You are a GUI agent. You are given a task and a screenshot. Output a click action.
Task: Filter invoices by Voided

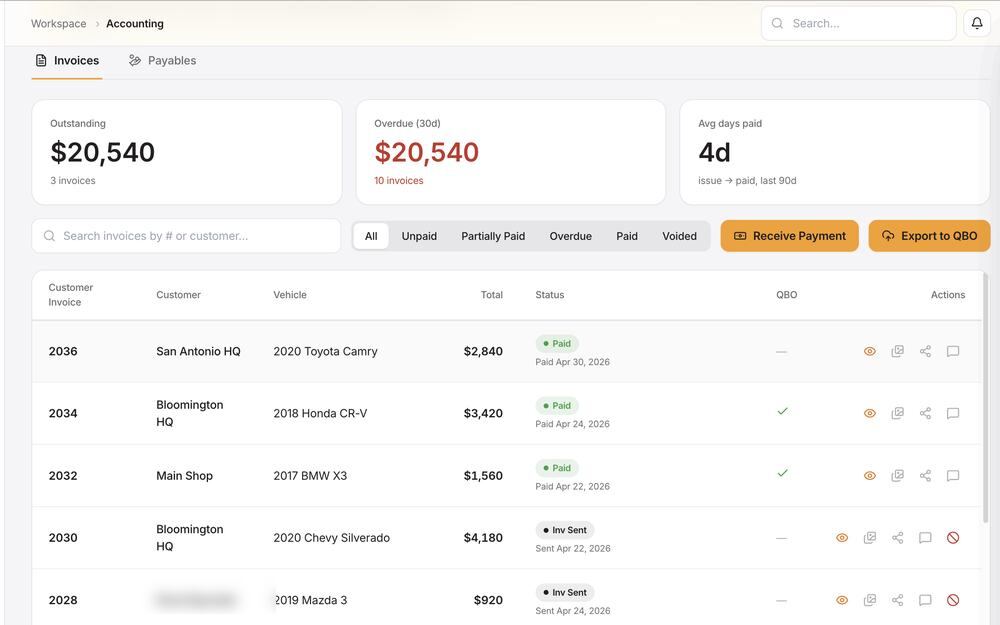point(679,236)
